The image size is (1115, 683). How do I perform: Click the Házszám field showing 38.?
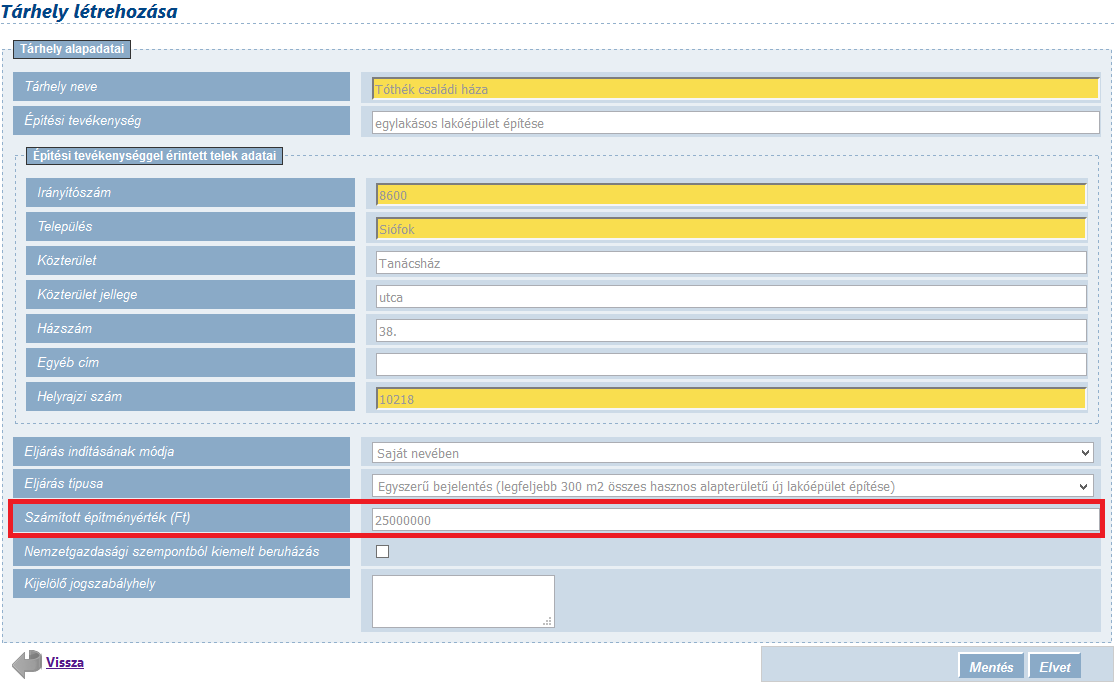click(731, 331)
